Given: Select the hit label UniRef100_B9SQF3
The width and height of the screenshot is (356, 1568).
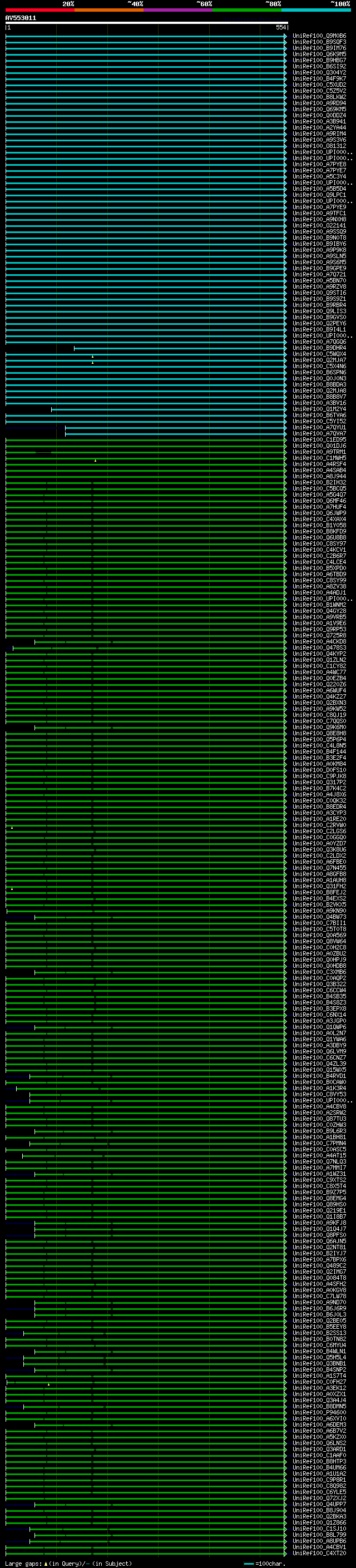Looking at the screenshot, I should tap(319, 42).
